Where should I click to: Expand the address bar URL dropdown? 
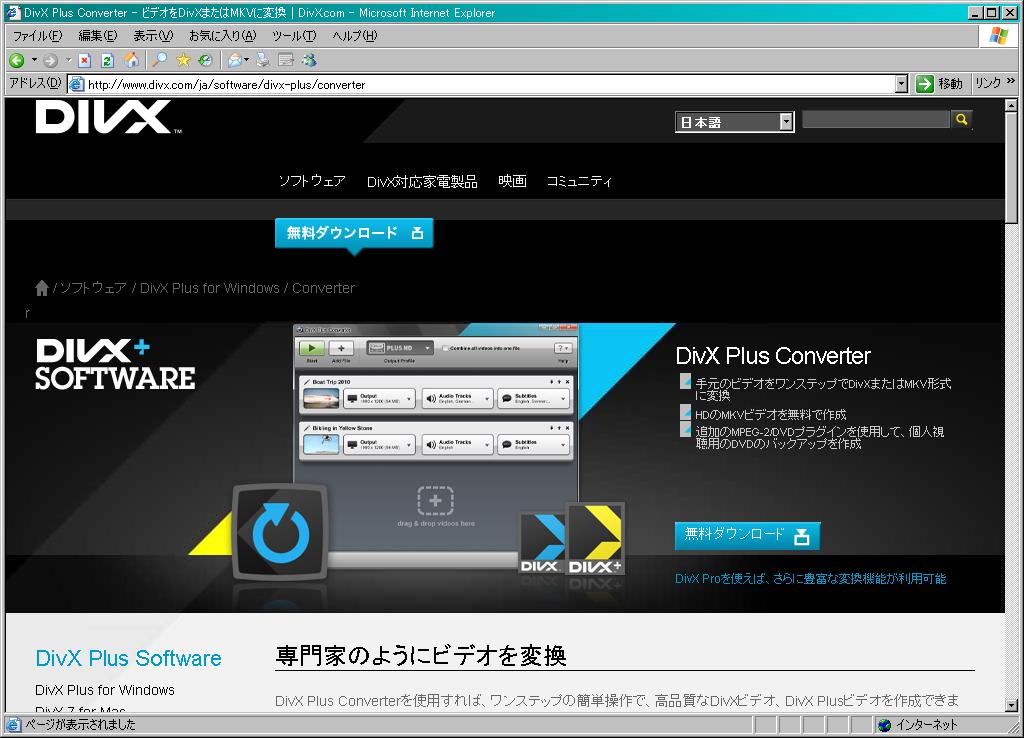coord(901,84)
